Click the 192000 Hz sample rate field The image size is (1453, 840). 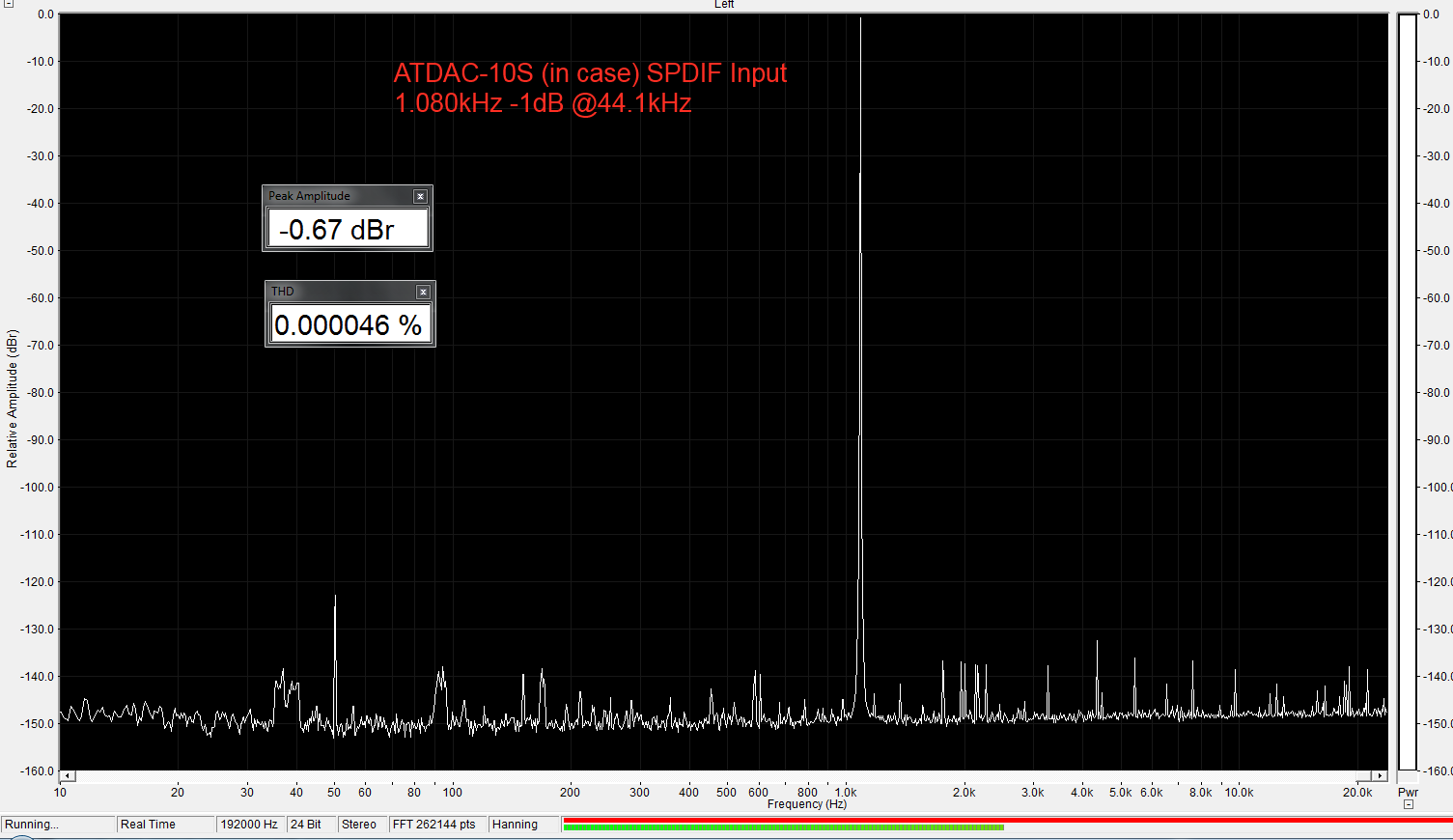pos(251,825)
